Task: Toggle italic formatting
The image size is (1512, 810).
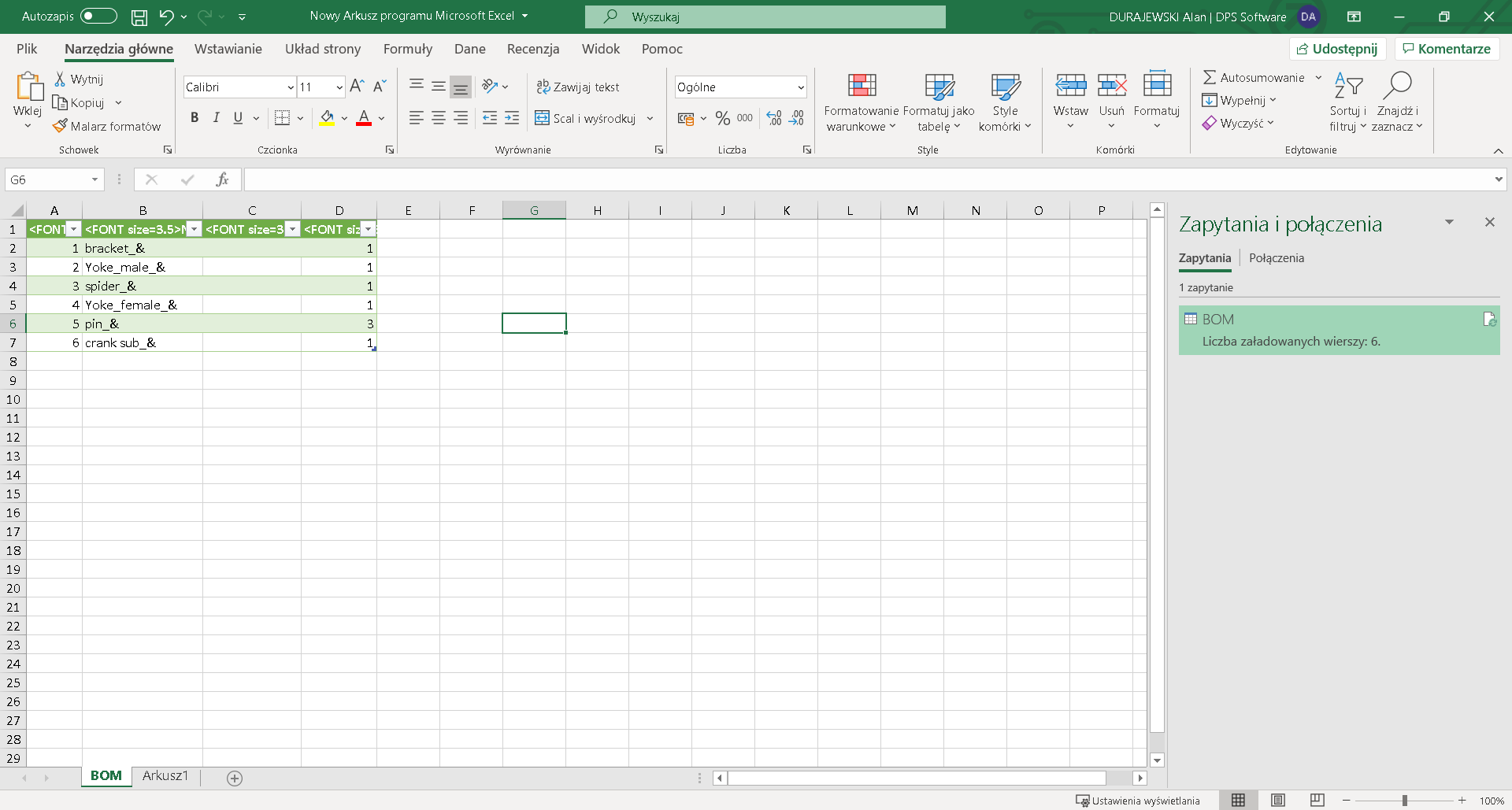Action: [x=216, y=118]
